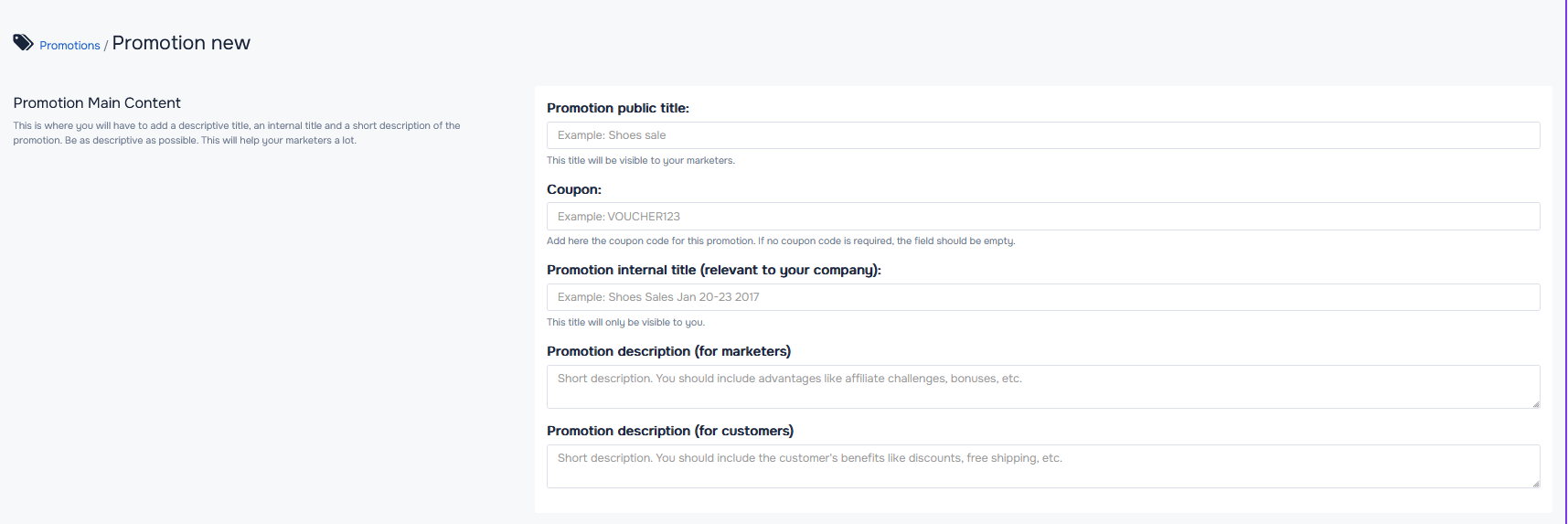The width and height of the screenshot is (1568, 524).
Task: Click the customers description text area
Action: [x=1043, y=466]
